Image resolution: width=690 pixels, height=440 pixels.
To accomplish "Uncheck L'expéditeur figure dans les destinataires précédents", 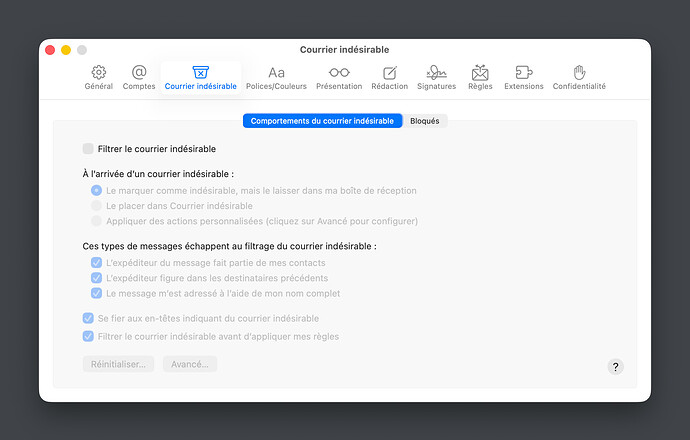I will [x=96, y=278].
